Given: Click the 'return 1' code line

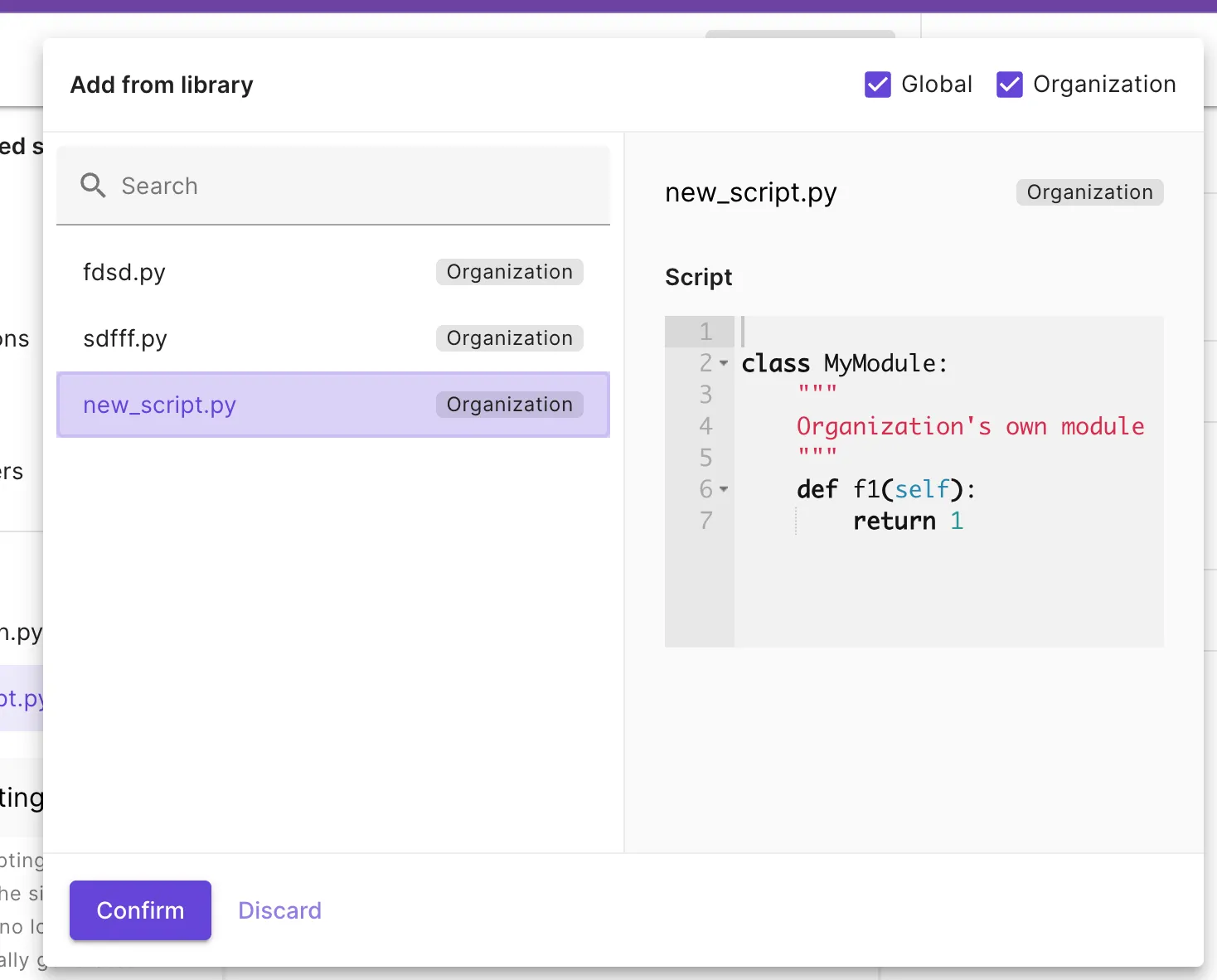Looking at the screenshot, I should (x=908, y=521).
